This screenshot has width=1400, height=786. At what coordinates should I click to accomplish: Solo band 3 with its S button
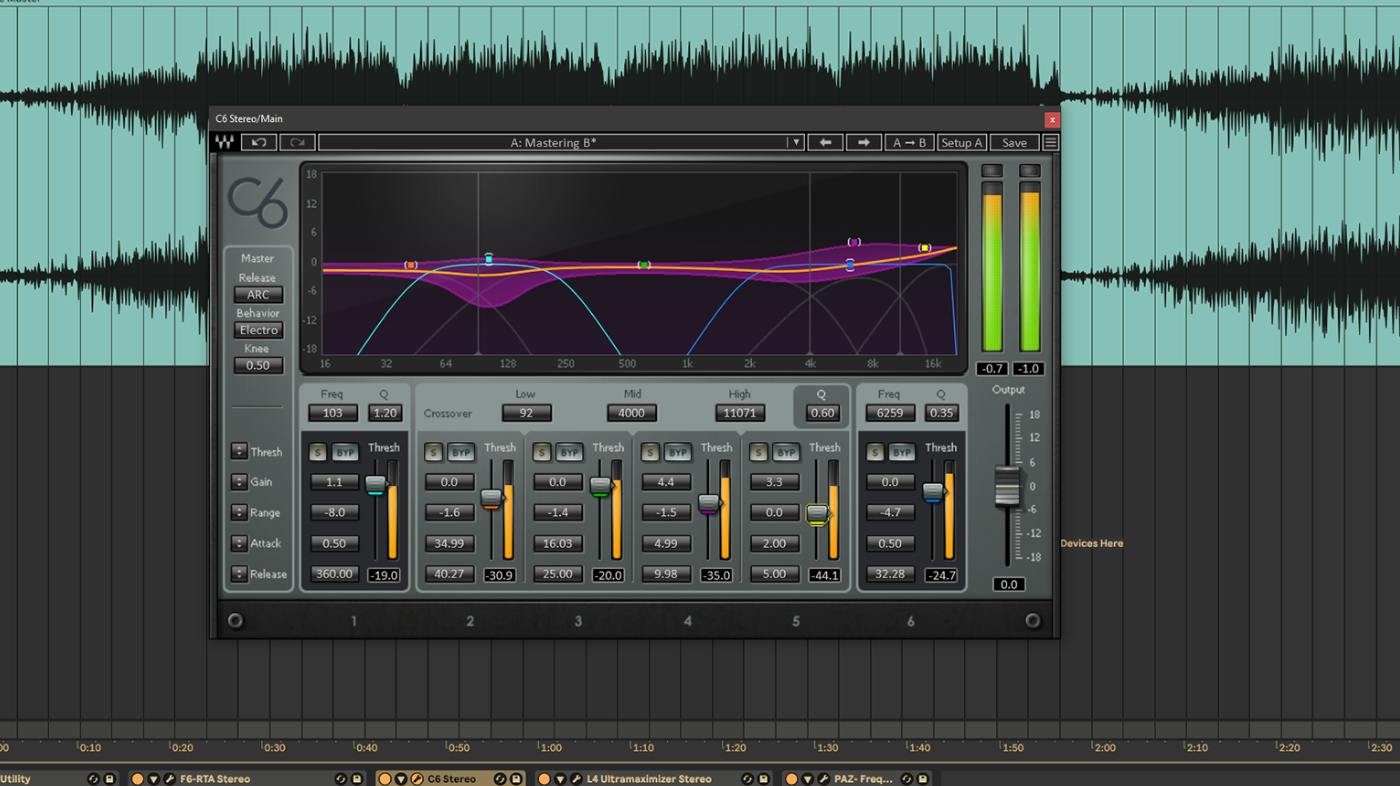541,452
